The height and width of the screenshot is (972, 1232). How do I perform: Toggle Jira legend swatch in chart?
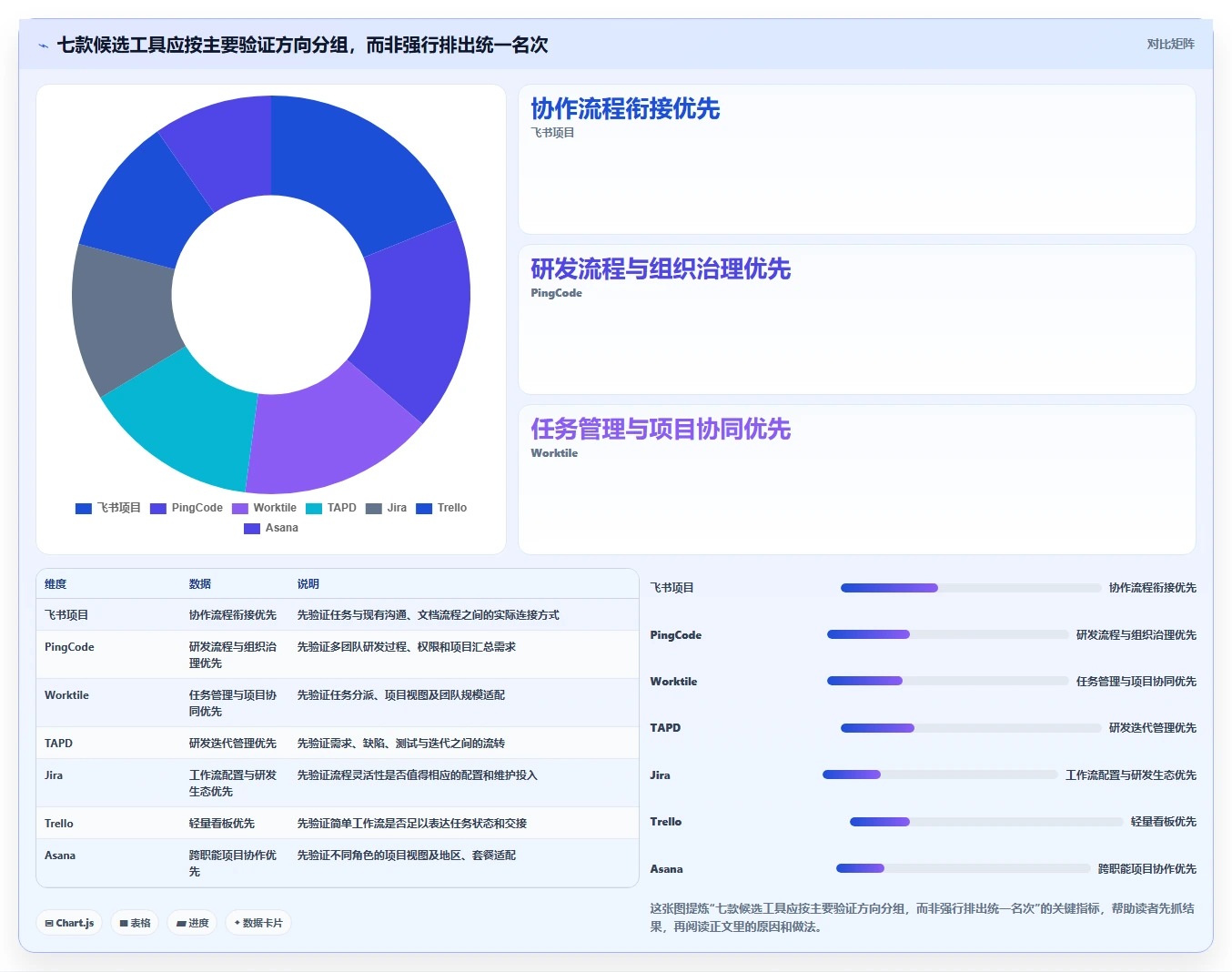click(x=374, y=508)
